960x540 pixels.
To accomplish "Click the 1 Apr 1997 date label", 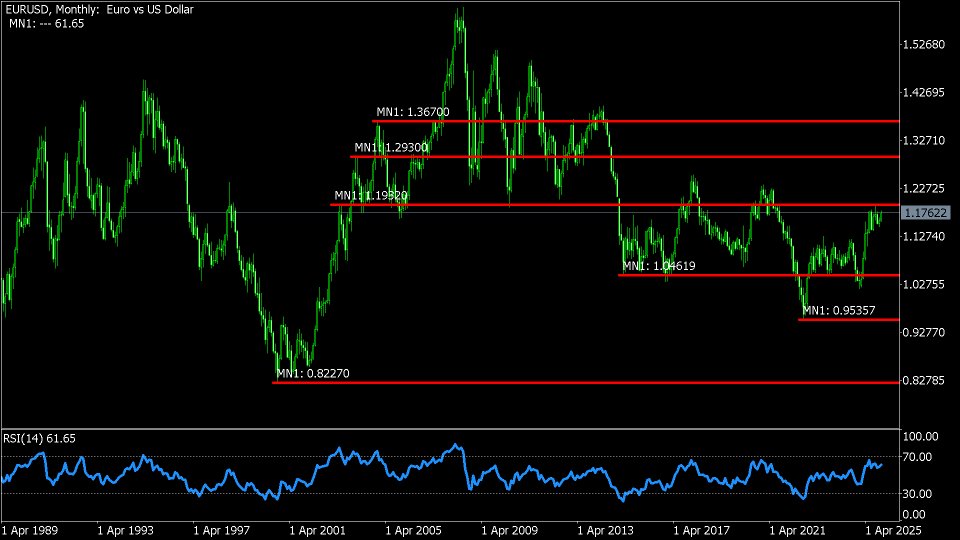I will click(x=222, y=530).
